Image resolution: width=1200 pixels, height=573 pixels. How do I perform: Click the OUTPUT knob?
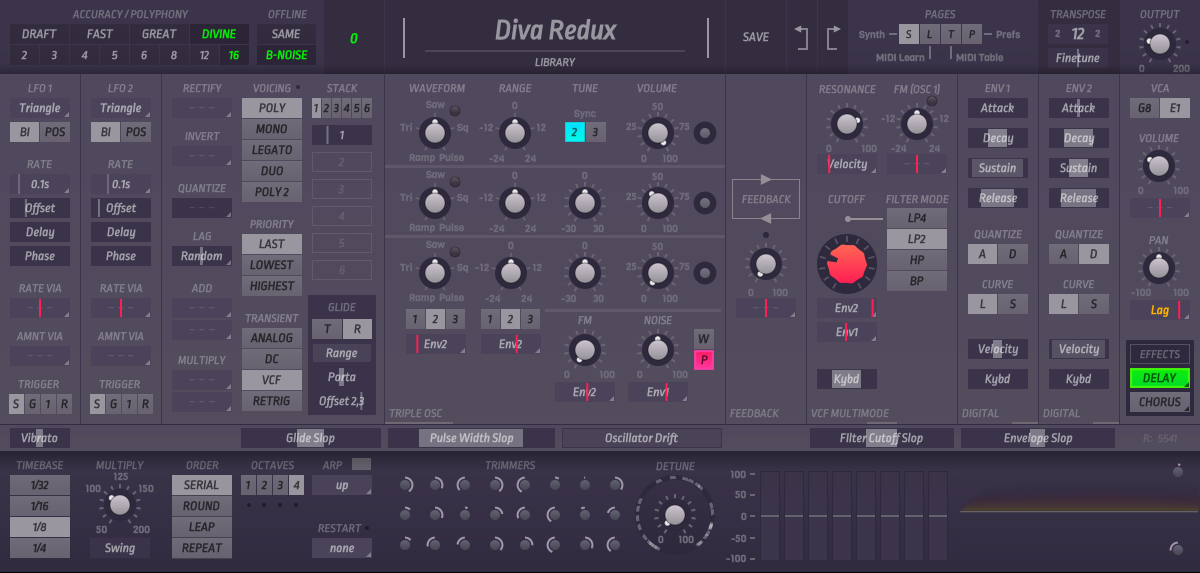coord(1158,43)
